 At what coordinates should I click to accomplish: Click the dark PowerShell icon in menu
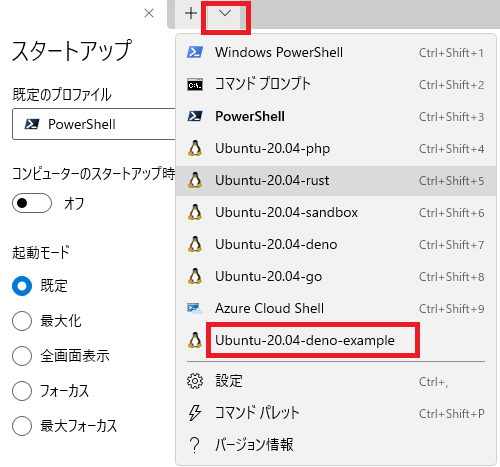tap(195, 116)
